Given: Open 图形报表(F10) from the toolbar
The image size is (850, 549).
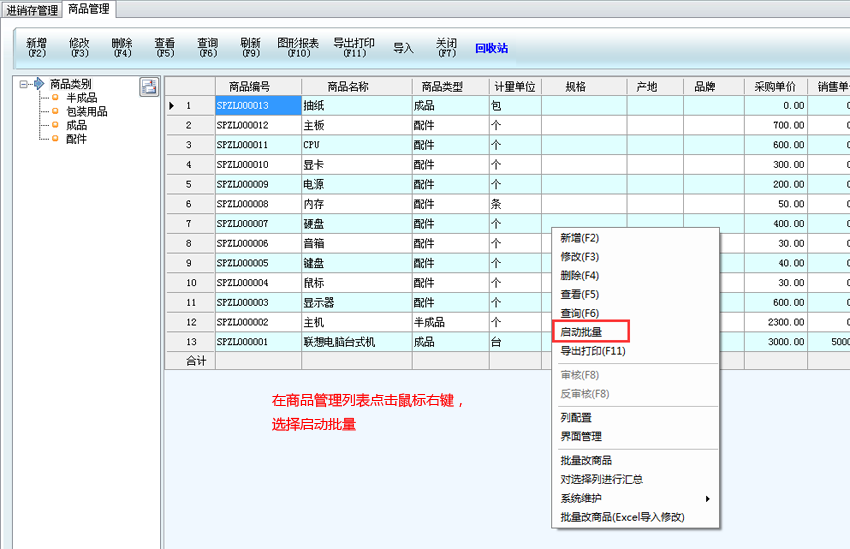Looking at the screenshot, I should click(x=298, y=47).
